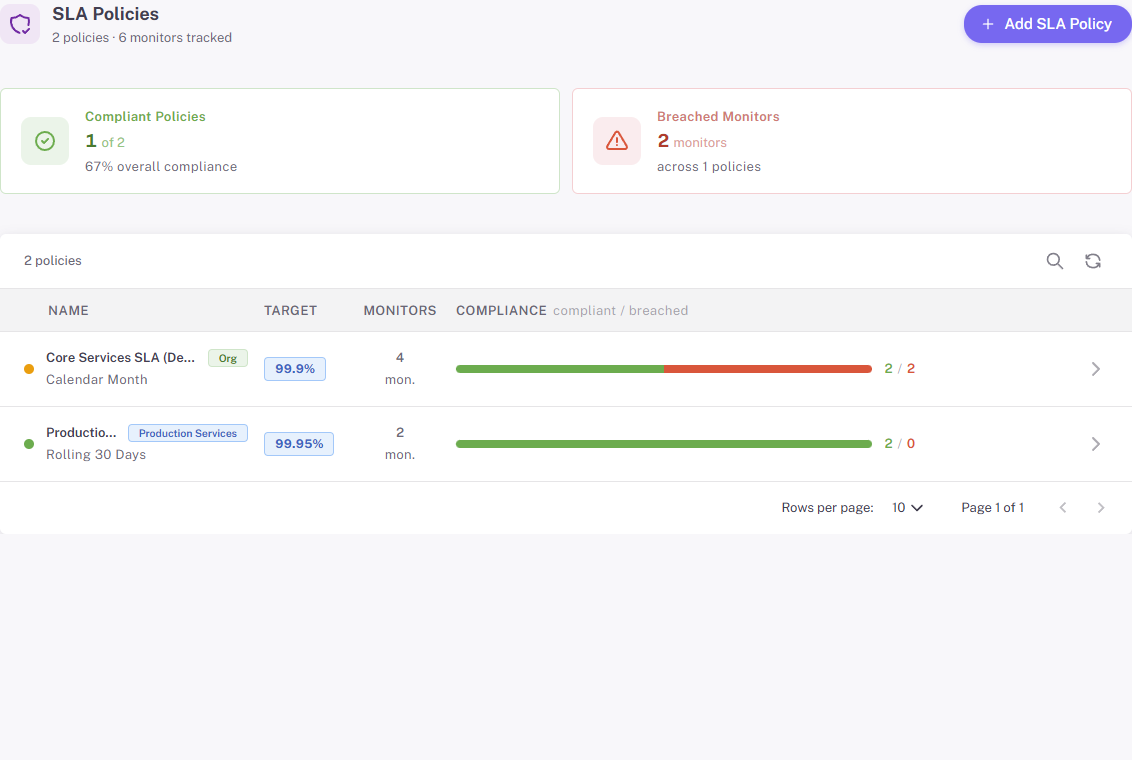
Task: Expand the Production policy row chevron
Action: pos(1095,443)
